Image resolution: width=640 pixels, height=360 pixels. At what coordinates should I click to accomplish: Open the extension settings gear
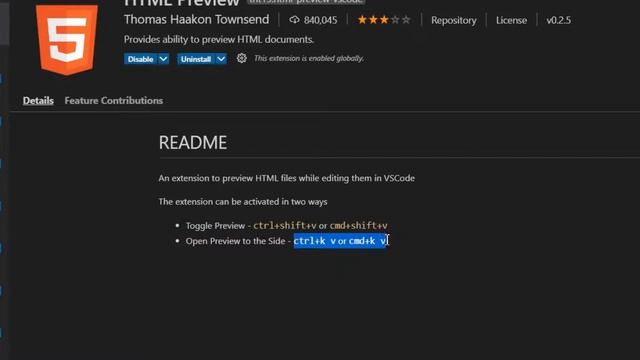click(x=242, y=58)
